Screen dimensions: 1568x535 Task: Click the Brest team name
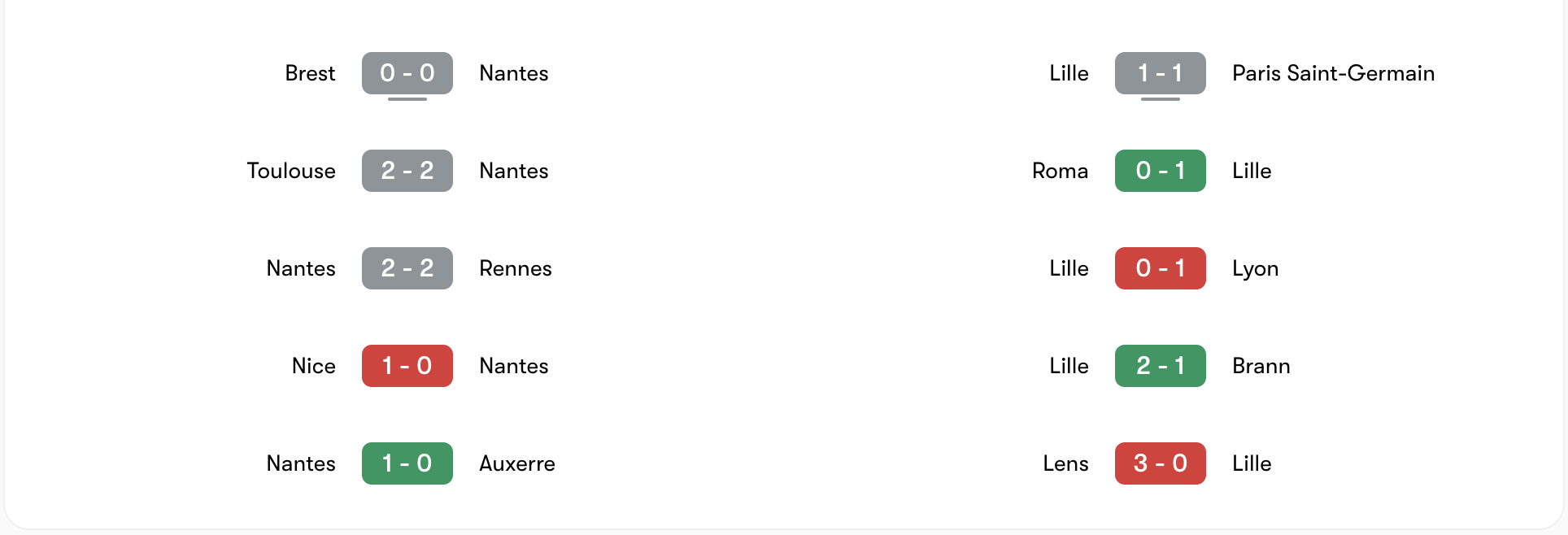click(x=310, y=73)
